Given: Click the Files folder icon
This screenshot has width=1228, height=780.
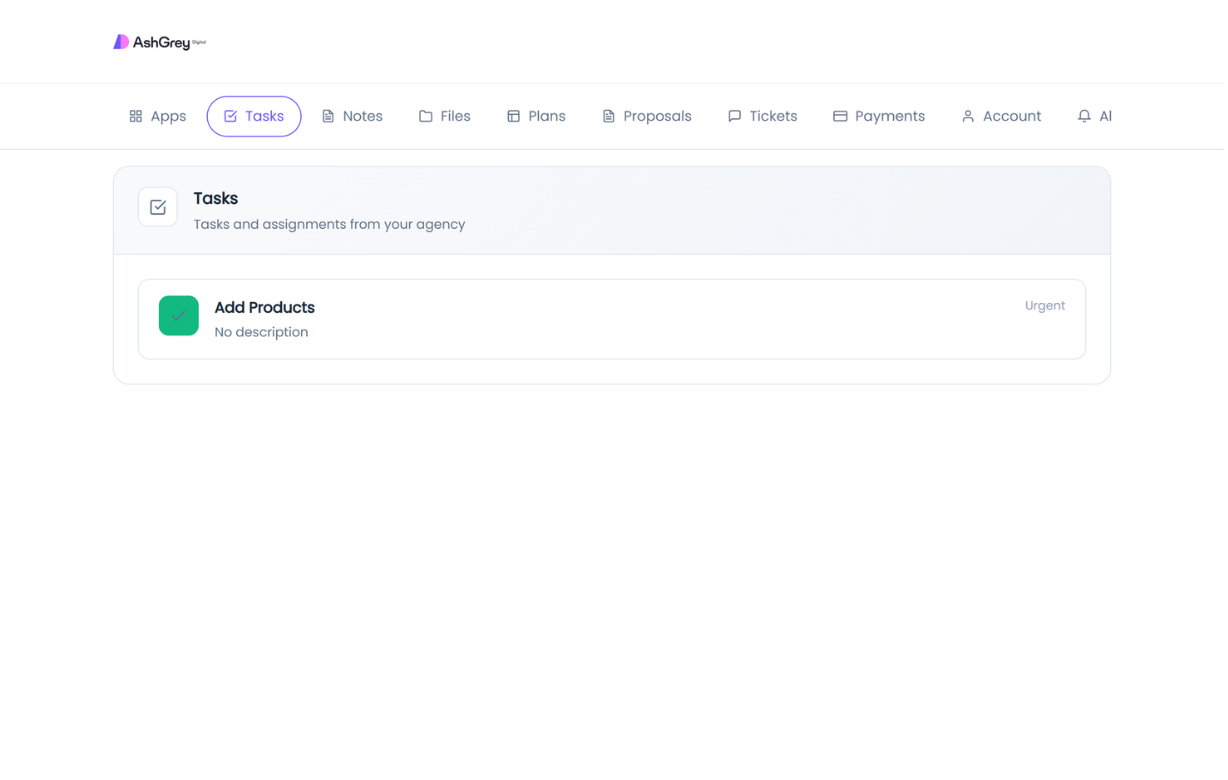Looking at the screenshot, I should 425,116.
